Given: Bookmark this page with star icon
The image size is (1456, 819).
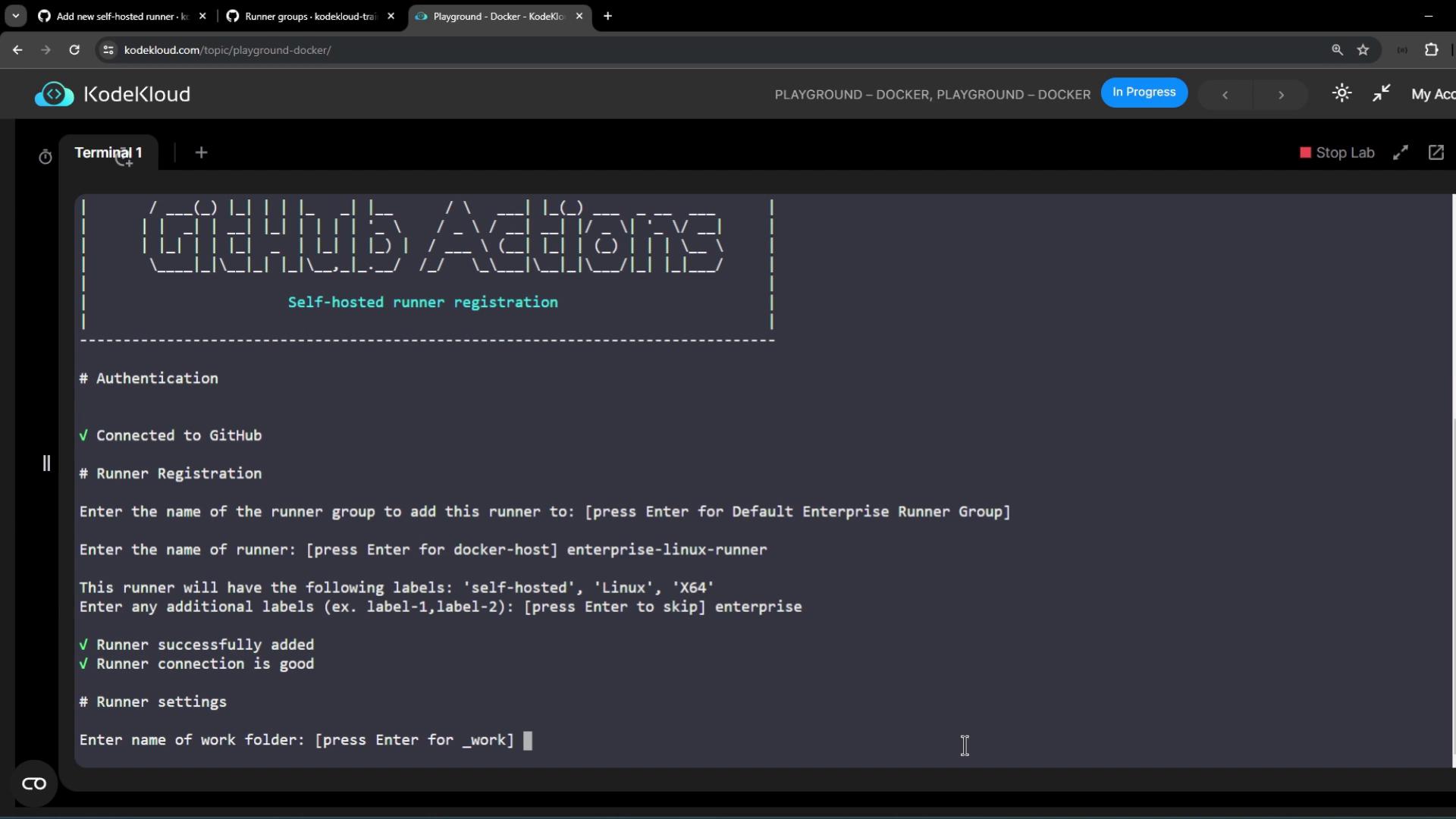Looking at the screenshot, I should (x=1363, y=50).
